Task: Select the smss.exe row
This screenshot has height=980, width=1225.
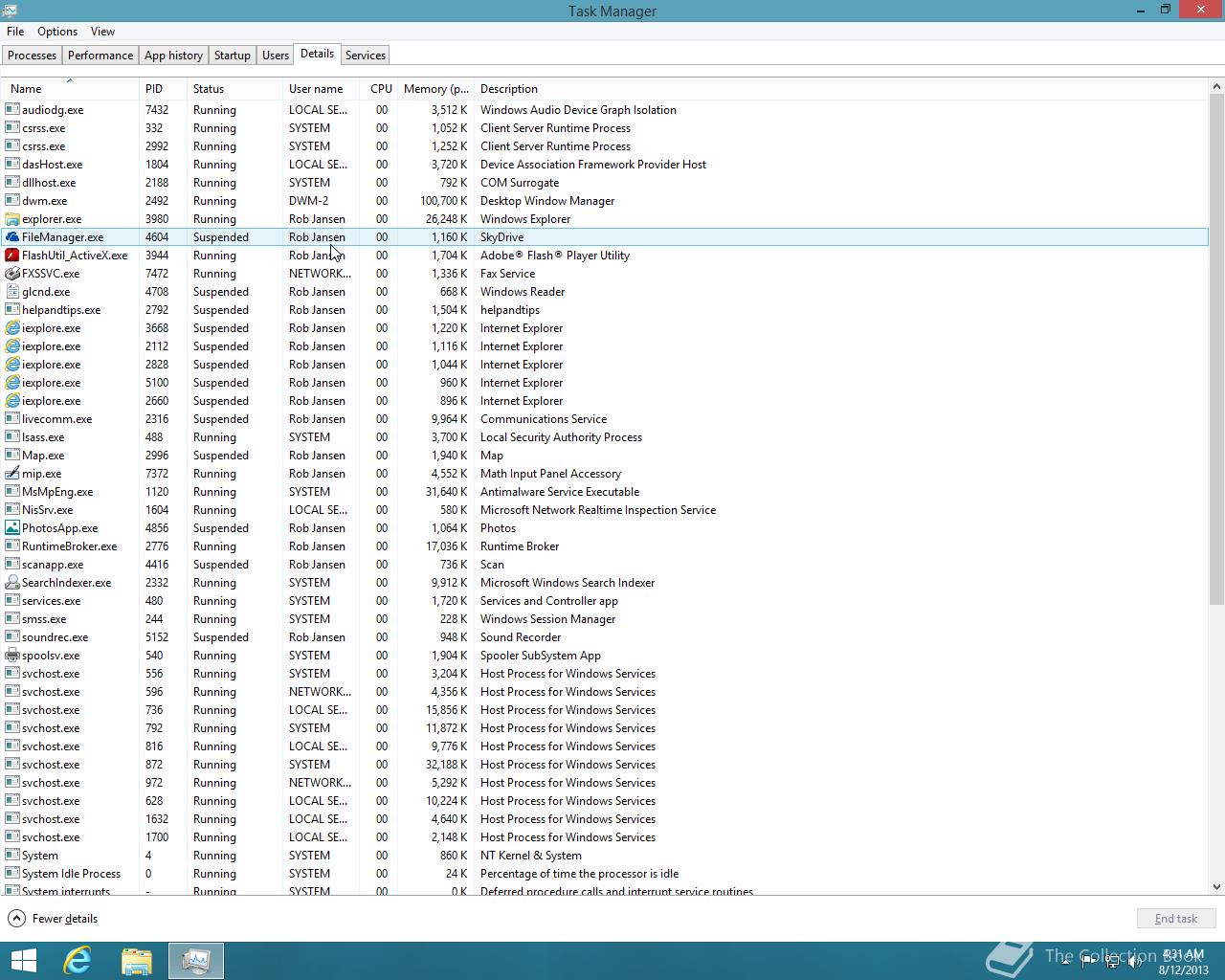Action: [605, 618]
